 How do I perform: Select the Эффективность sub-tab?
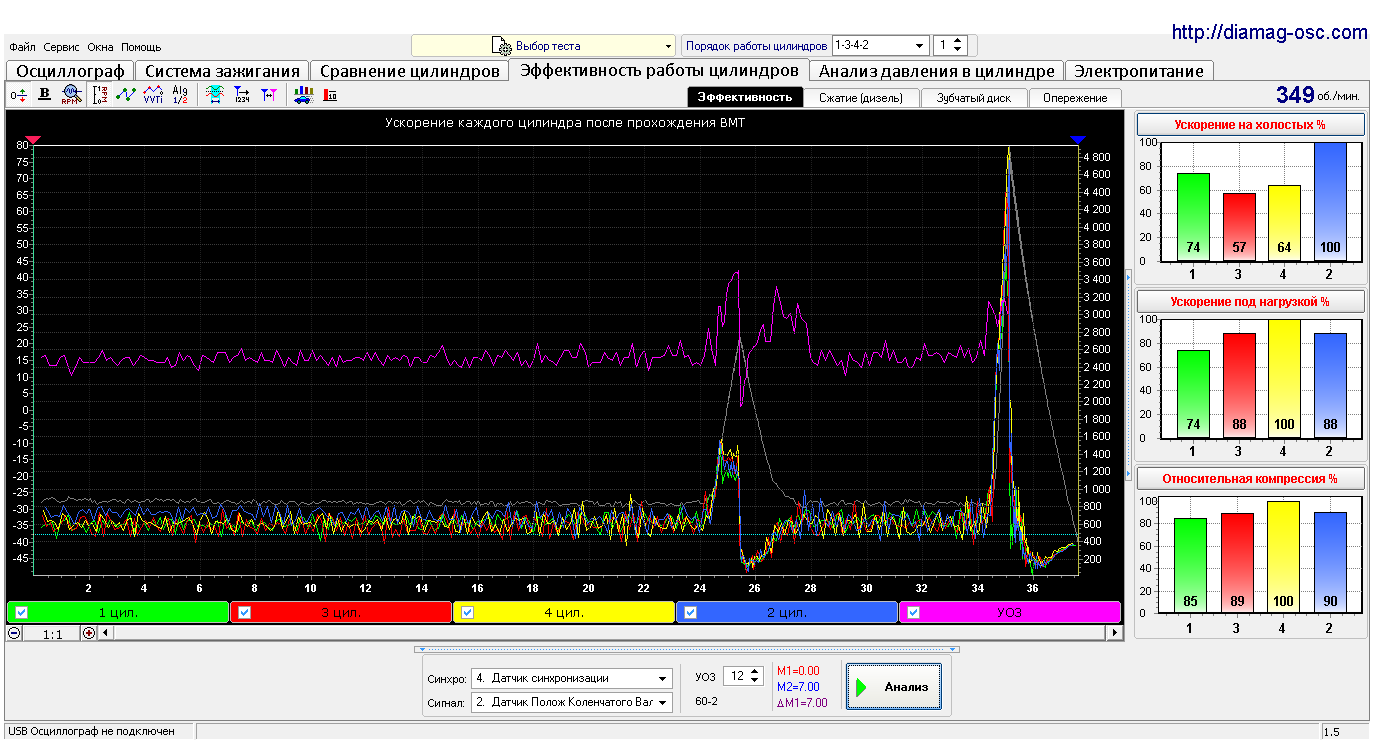point(745,97)
